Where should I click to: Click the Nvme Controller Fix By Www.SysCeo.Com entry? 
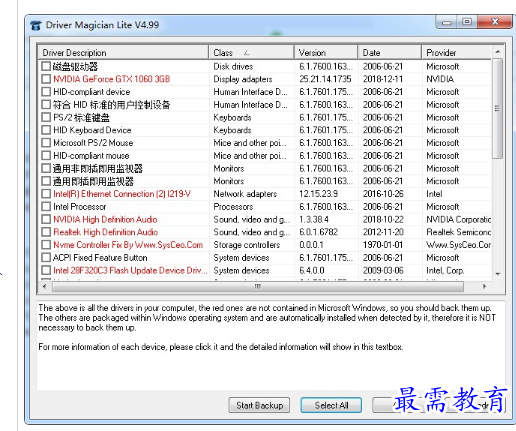(x=128, y=245)
